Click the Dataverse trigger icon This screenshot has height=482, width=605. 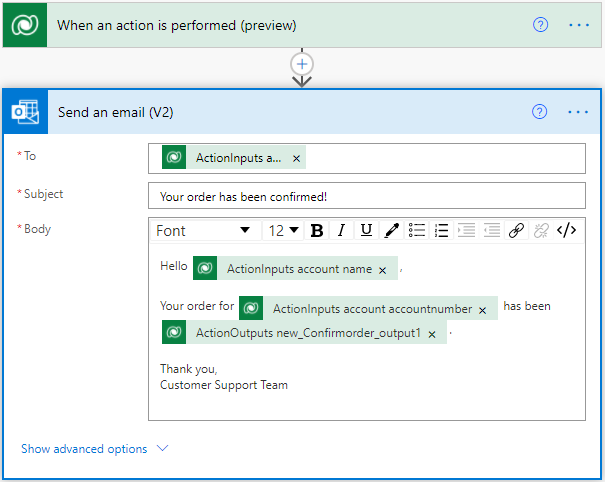coord(25,25)
